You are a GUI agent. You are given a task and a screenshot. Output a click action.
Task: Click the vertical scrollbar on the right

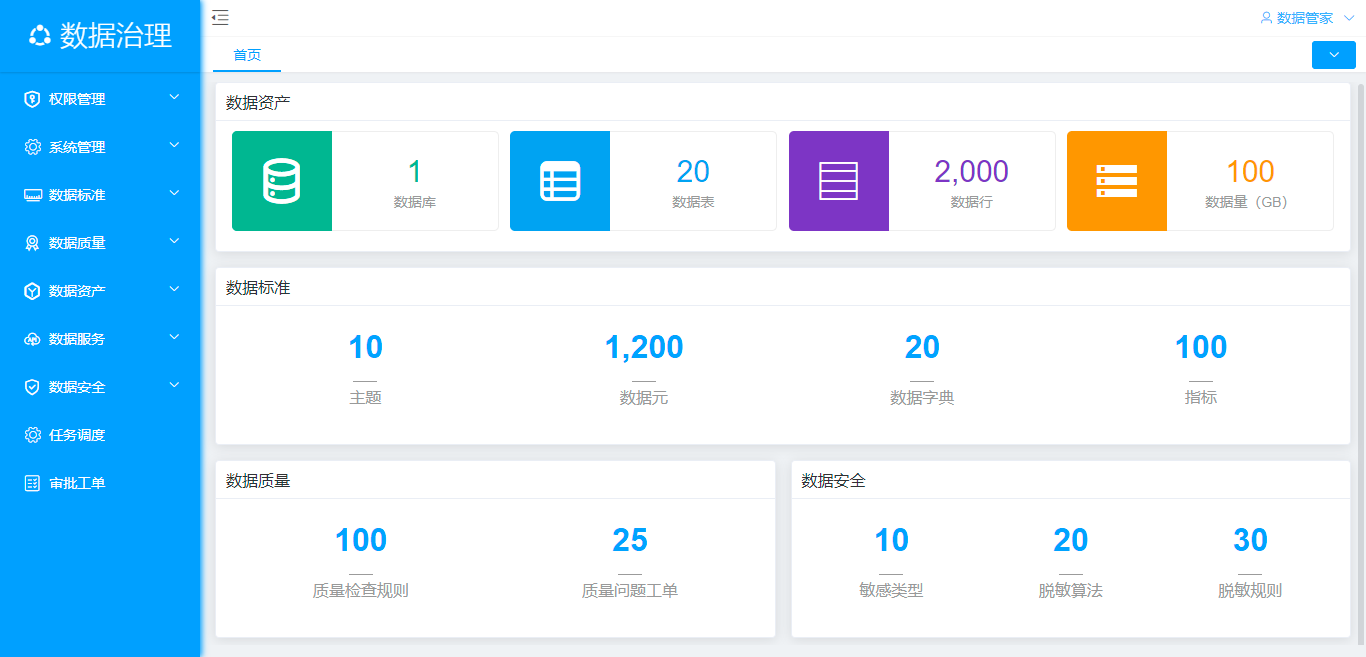[x=1360, y=300]
